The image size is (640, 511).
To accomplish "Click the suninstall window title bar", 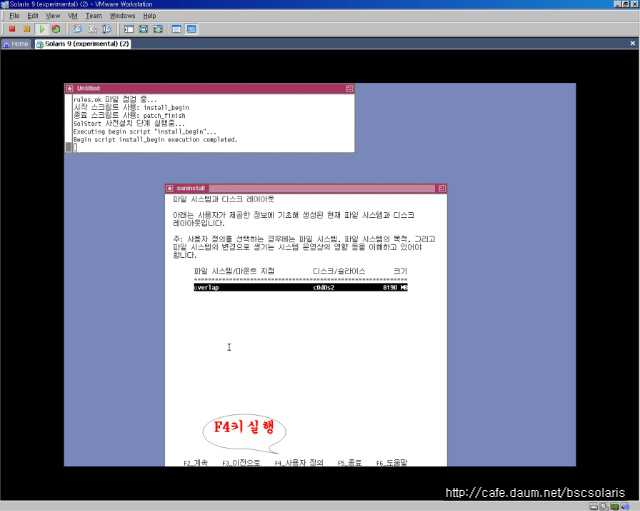I will 306,188.
